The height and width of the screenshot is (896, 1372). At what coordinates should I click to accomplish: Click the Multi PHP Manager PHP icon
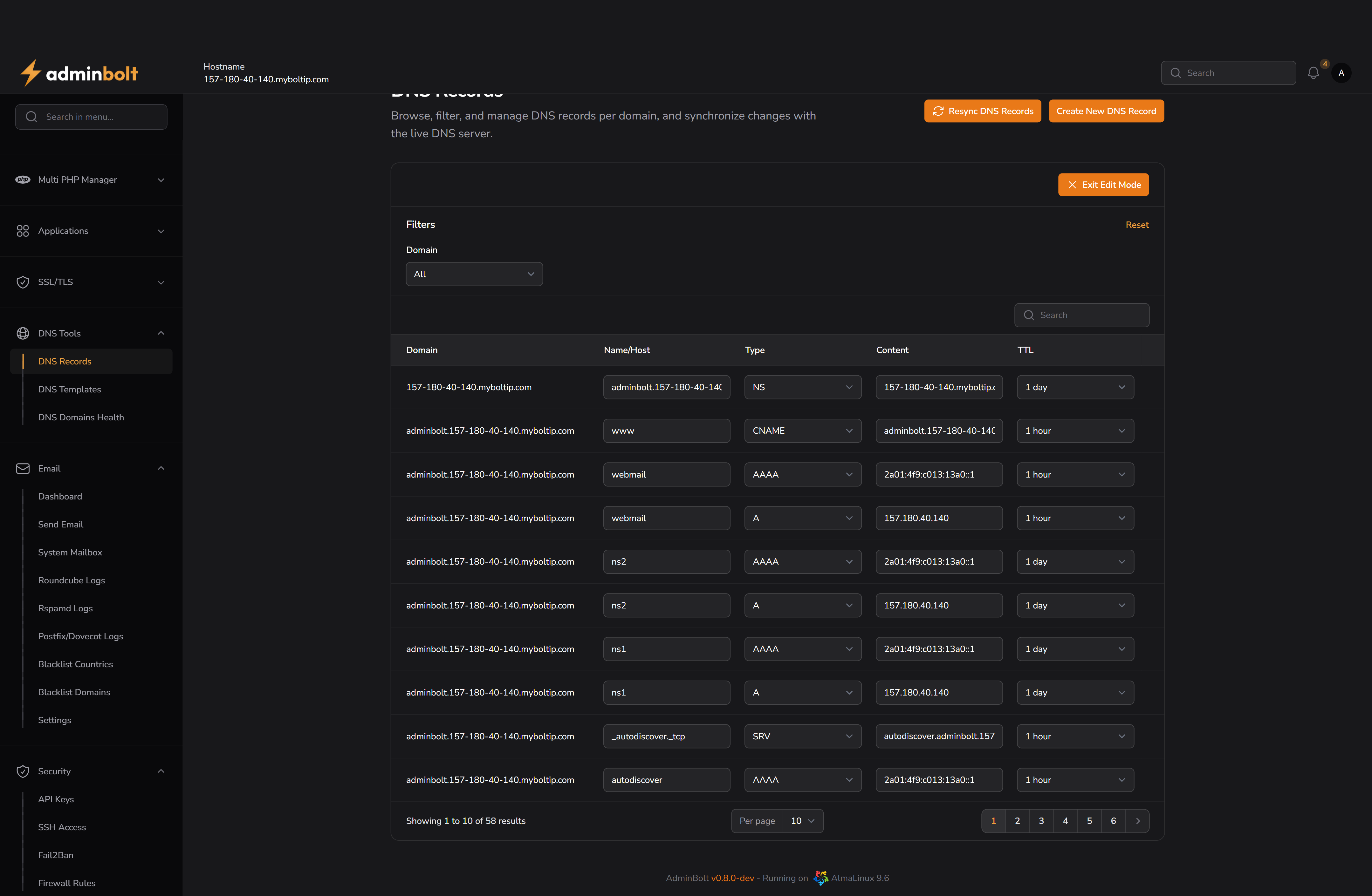coord(23,180)
